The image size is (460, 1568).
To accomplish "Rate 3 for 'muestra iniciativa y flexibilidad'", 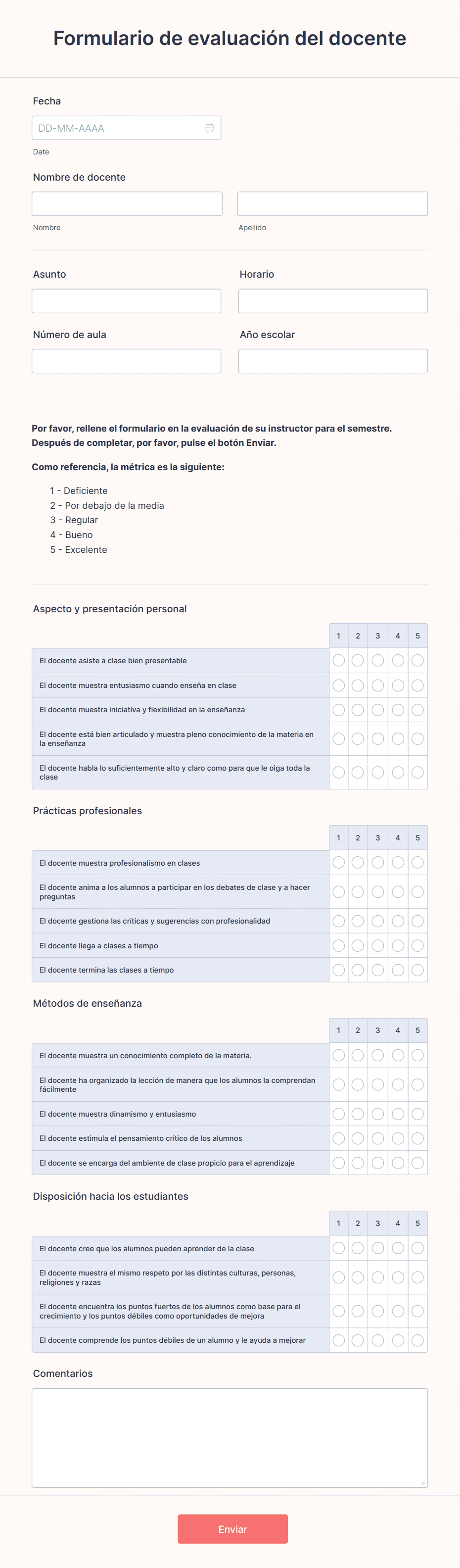I will [378, 710].
